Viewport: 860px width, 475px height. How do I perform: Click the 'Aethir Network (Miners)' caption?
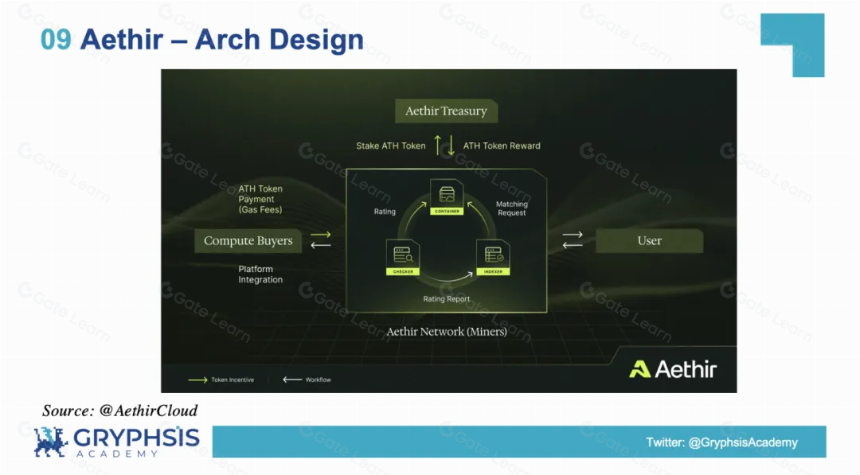click(x=446, y=332)
